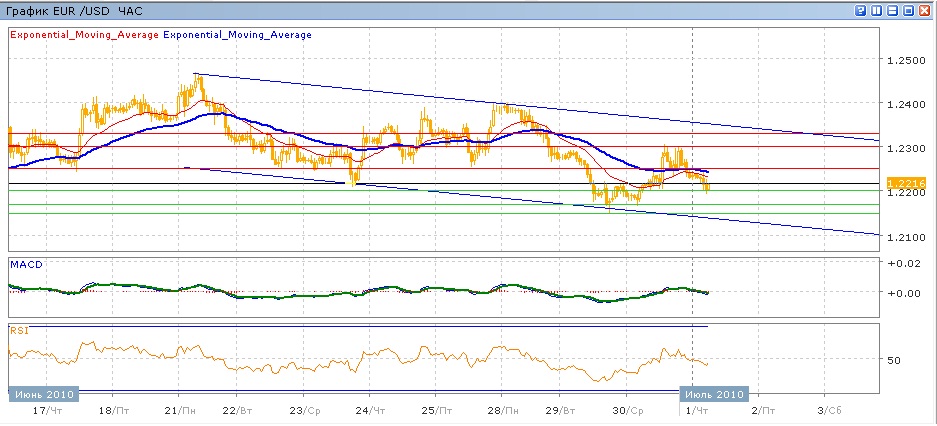This screenshot has width=937, height=426.
Task: Click the pause-style icon in title bar
Action: coord(876,10)
